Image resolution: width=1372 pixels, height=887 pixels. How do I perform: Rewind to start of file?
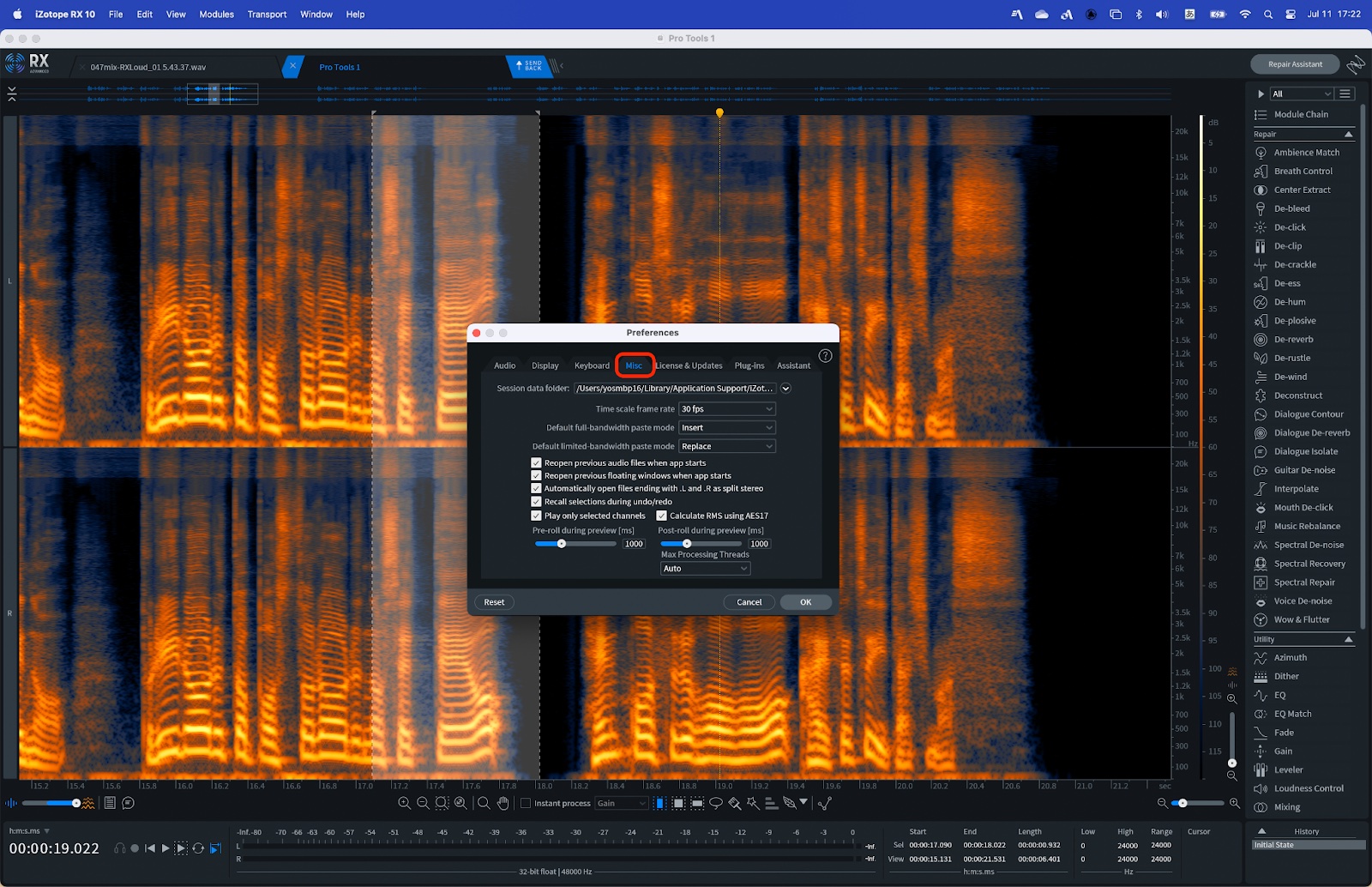click(150, 848)
